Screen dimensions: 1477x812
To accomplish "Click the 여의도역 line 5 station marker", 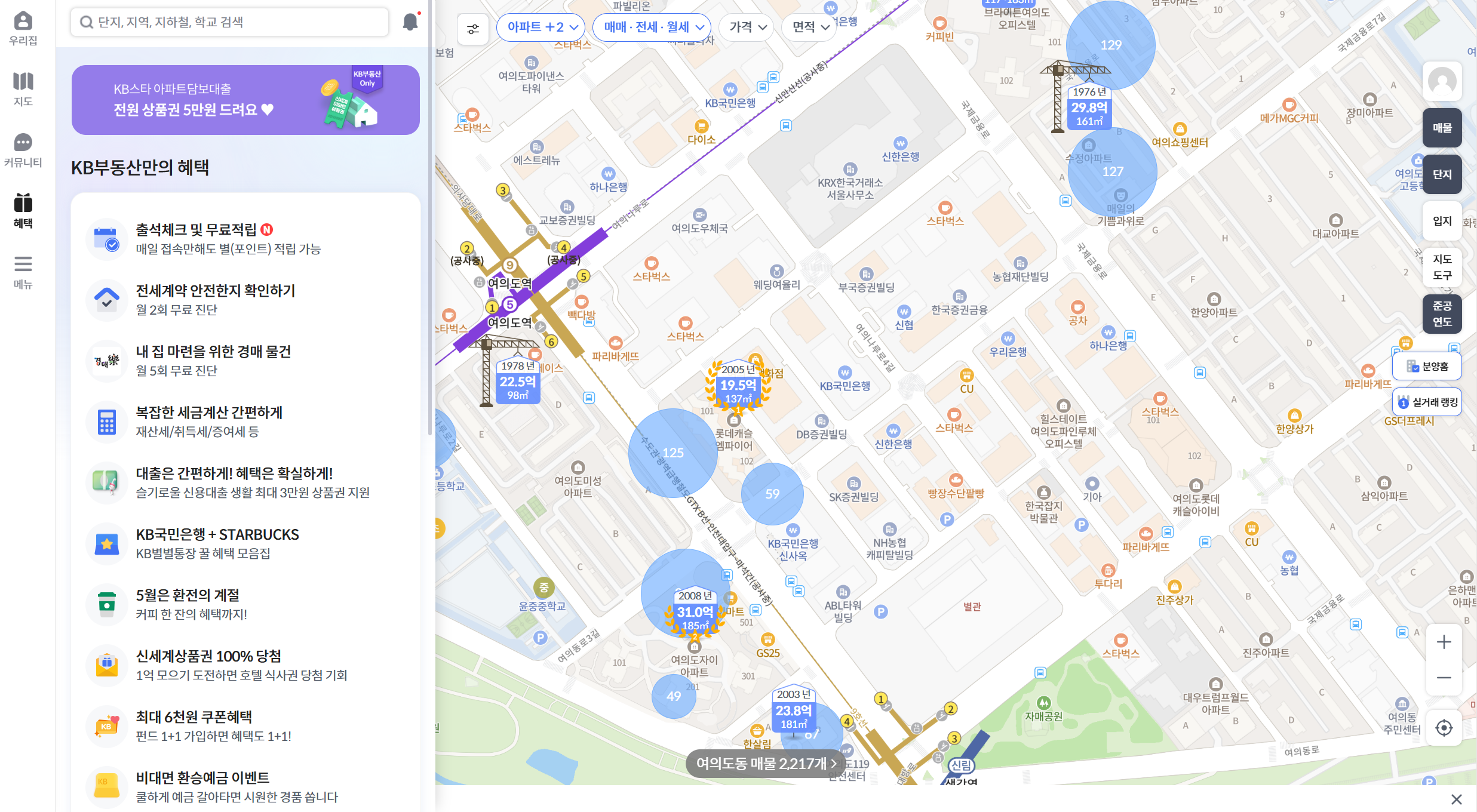I will coord(509,304).
